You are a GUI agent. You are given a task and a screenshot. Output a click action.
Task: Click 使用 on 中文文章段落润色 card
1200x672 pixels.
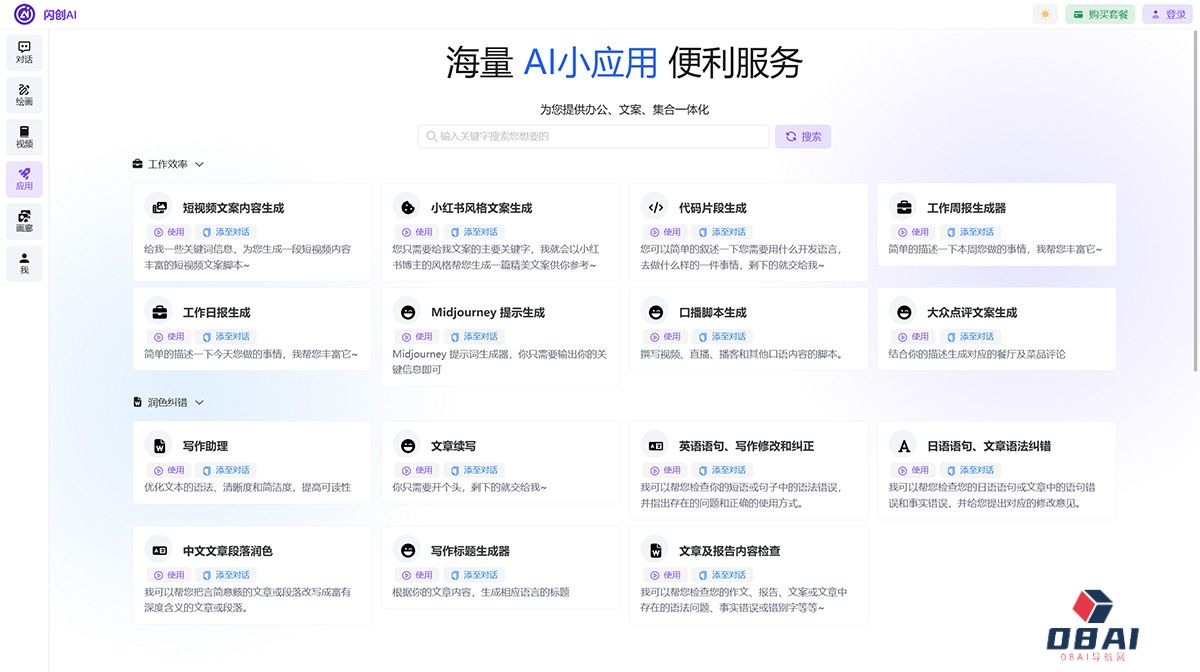(168, 575)
